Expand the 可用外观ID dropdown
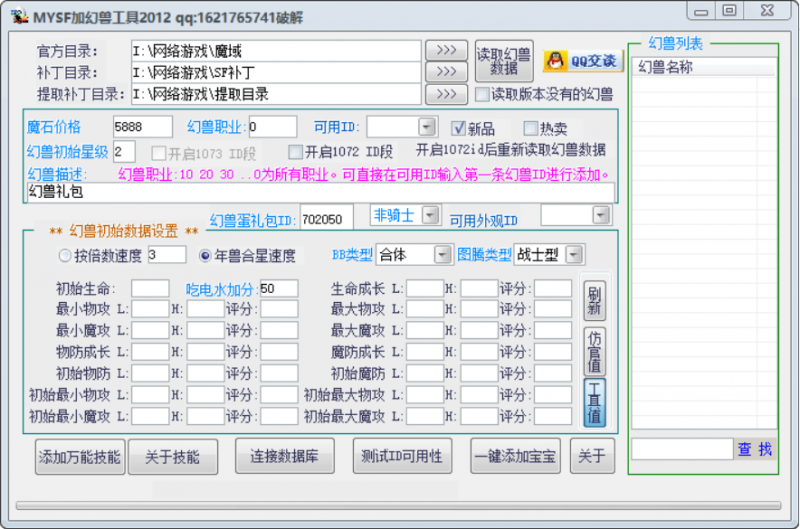 pyautogui.click(x=601, y=215)
